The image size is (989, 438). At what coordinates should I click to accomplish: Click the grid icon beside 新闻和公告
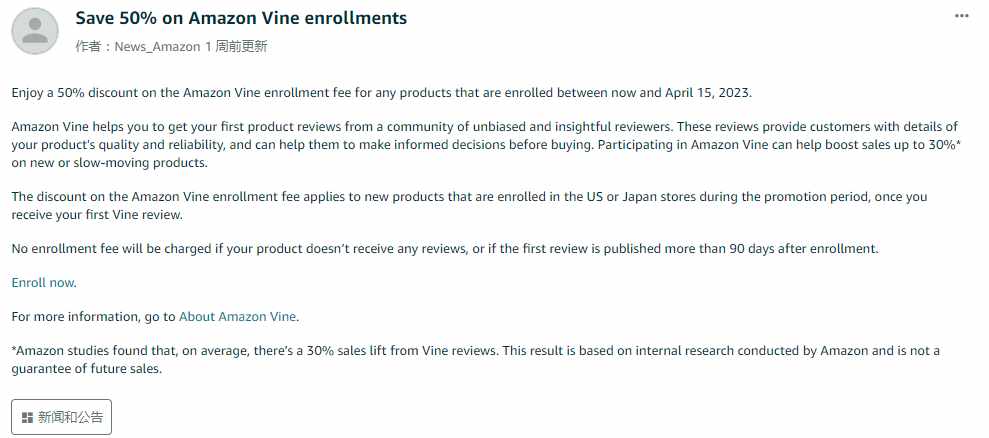[x=27, y=417]
